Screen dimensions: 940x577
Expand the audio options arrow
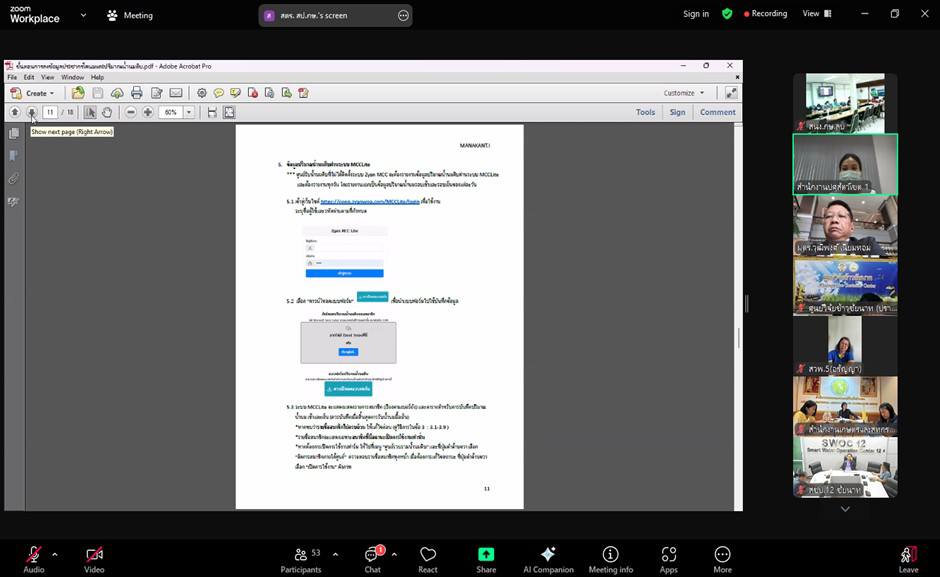pyautogui.click(x=54, y=553)
